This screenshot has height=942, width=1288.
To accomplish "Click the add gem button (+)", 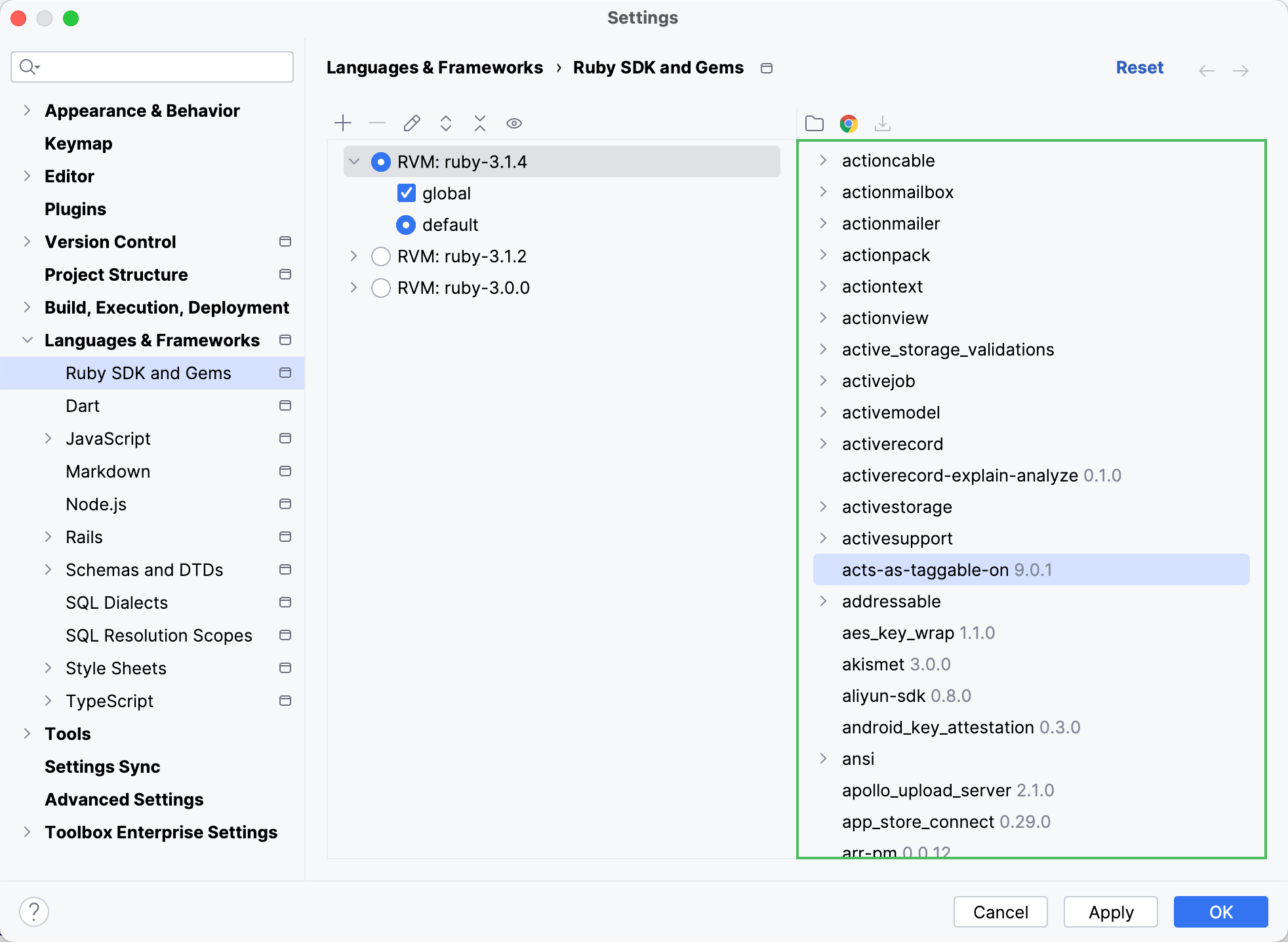I will coord(344,123).
